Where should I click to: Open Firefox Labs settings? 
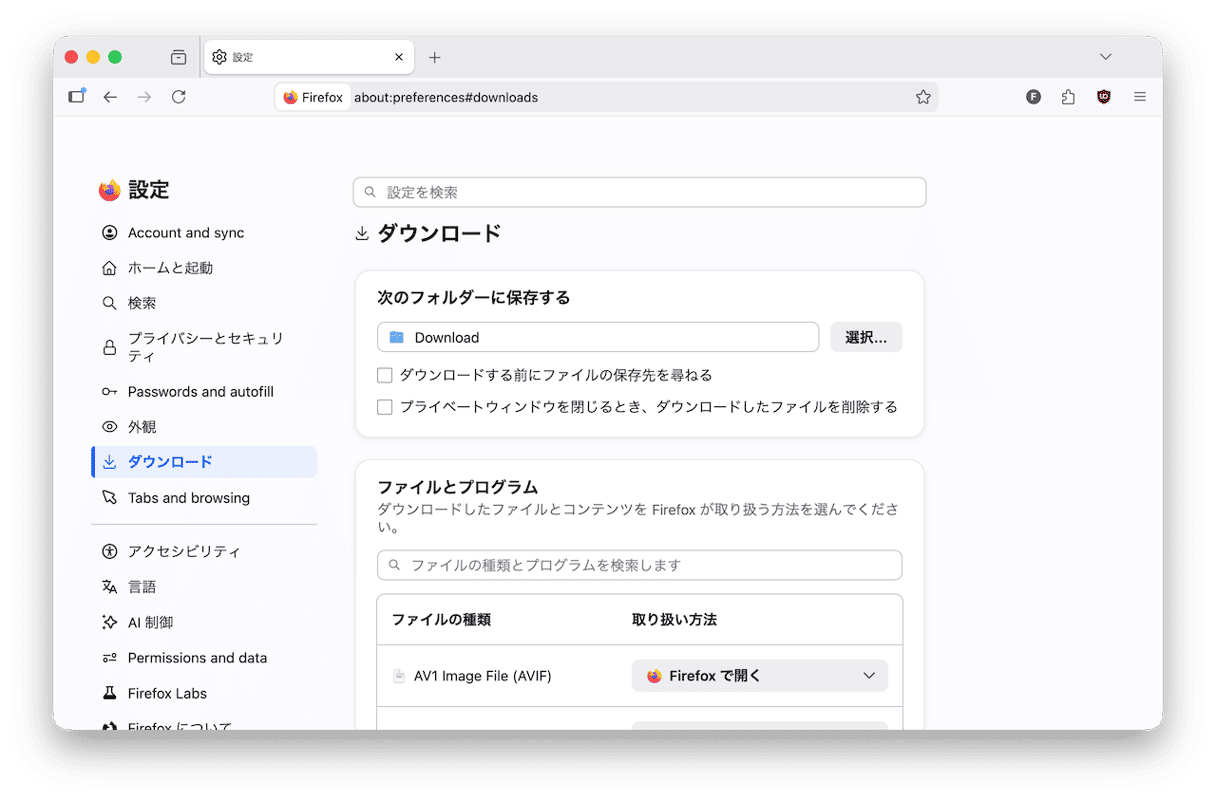tap(204, 693)
